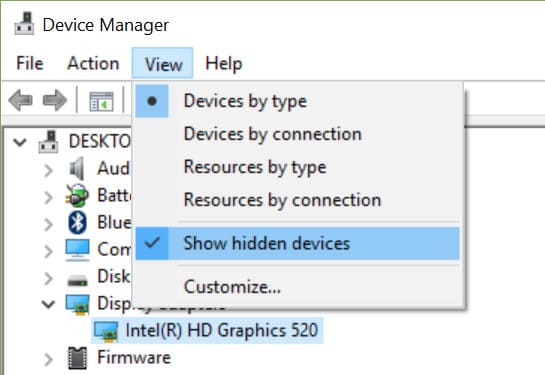Image resolution: width=545 pixels, height=375 pixels.
Task: Click the show/hide console tree toolbar icon
Action: (101, 101)
